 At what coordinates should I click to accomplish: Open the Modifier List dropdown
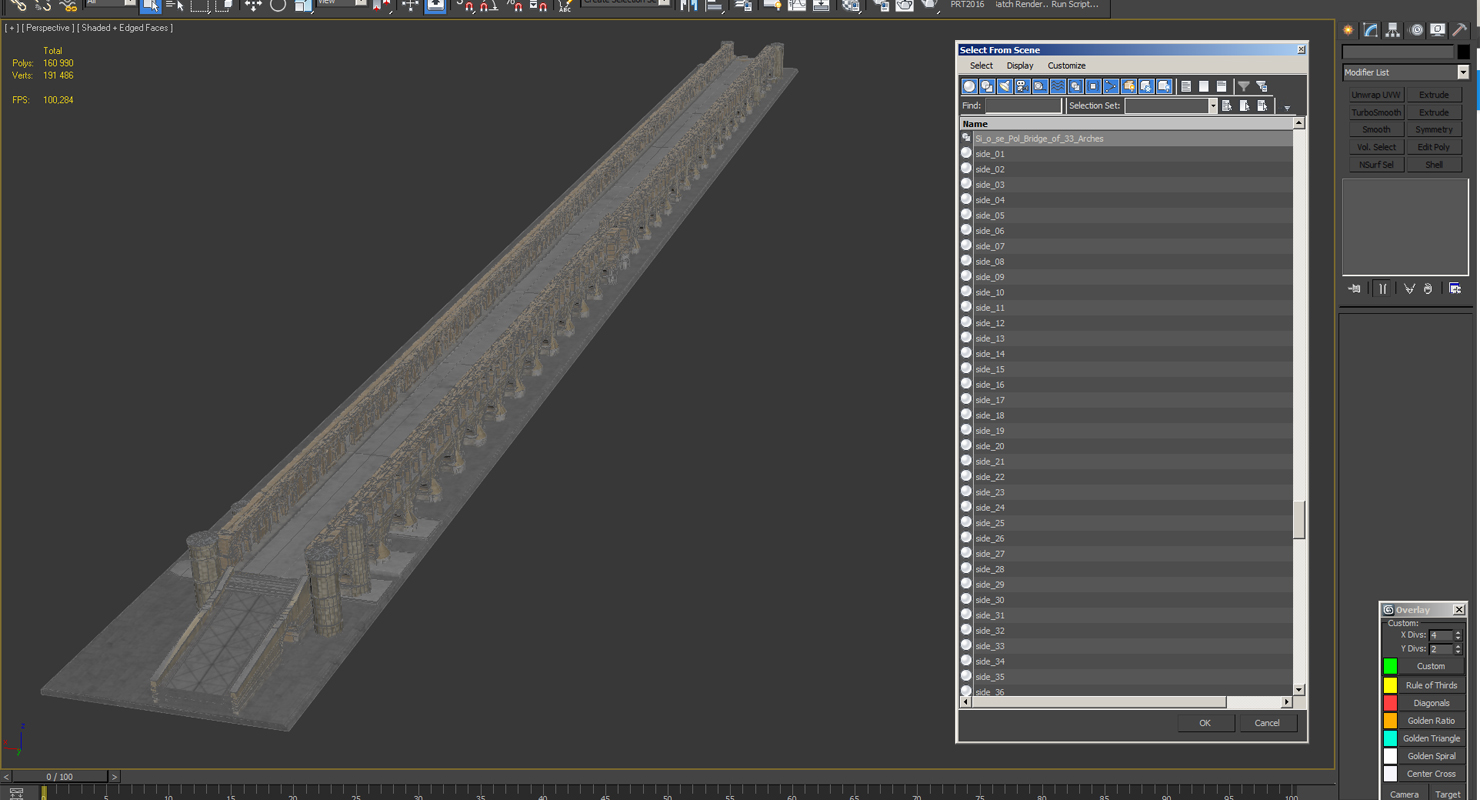click(1463, 72)
